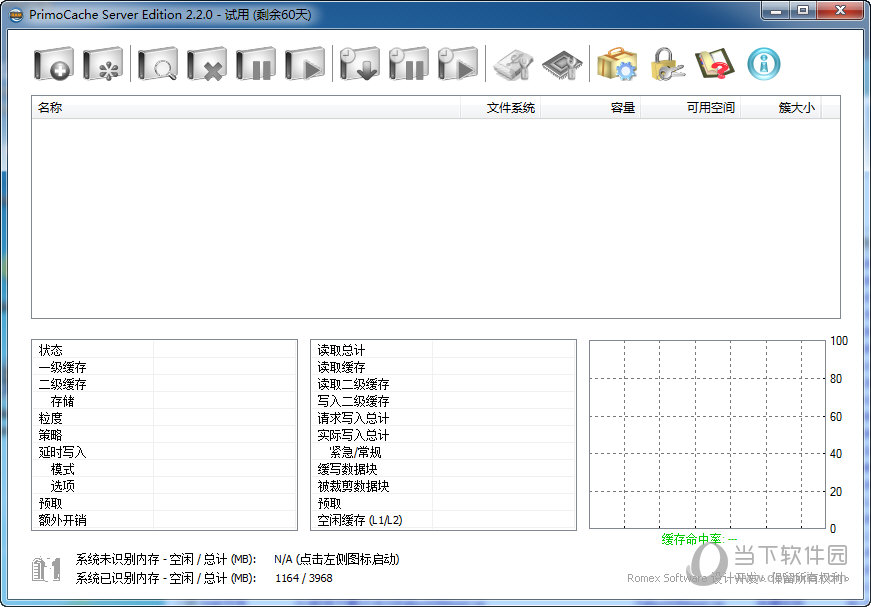
Task: Show the About info icon
Action: coord(764,64)
